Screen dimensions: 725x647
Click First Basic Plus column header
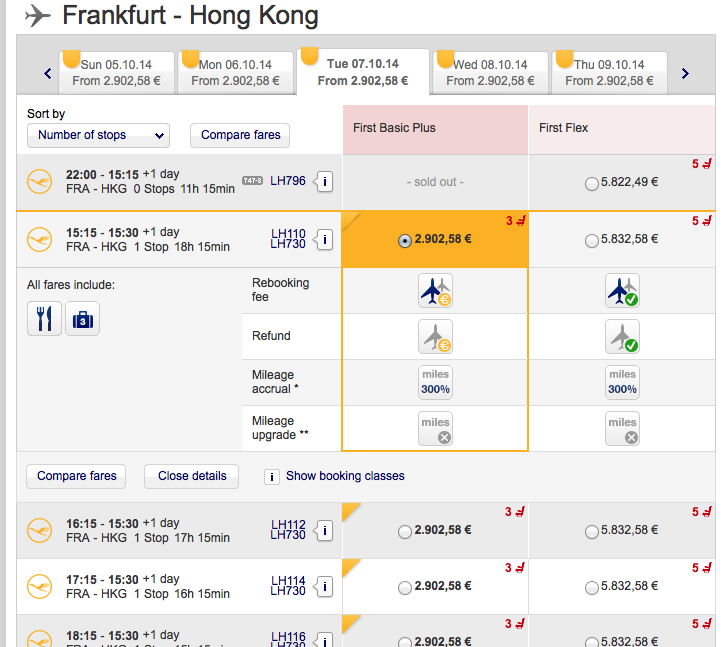(435, 129)
